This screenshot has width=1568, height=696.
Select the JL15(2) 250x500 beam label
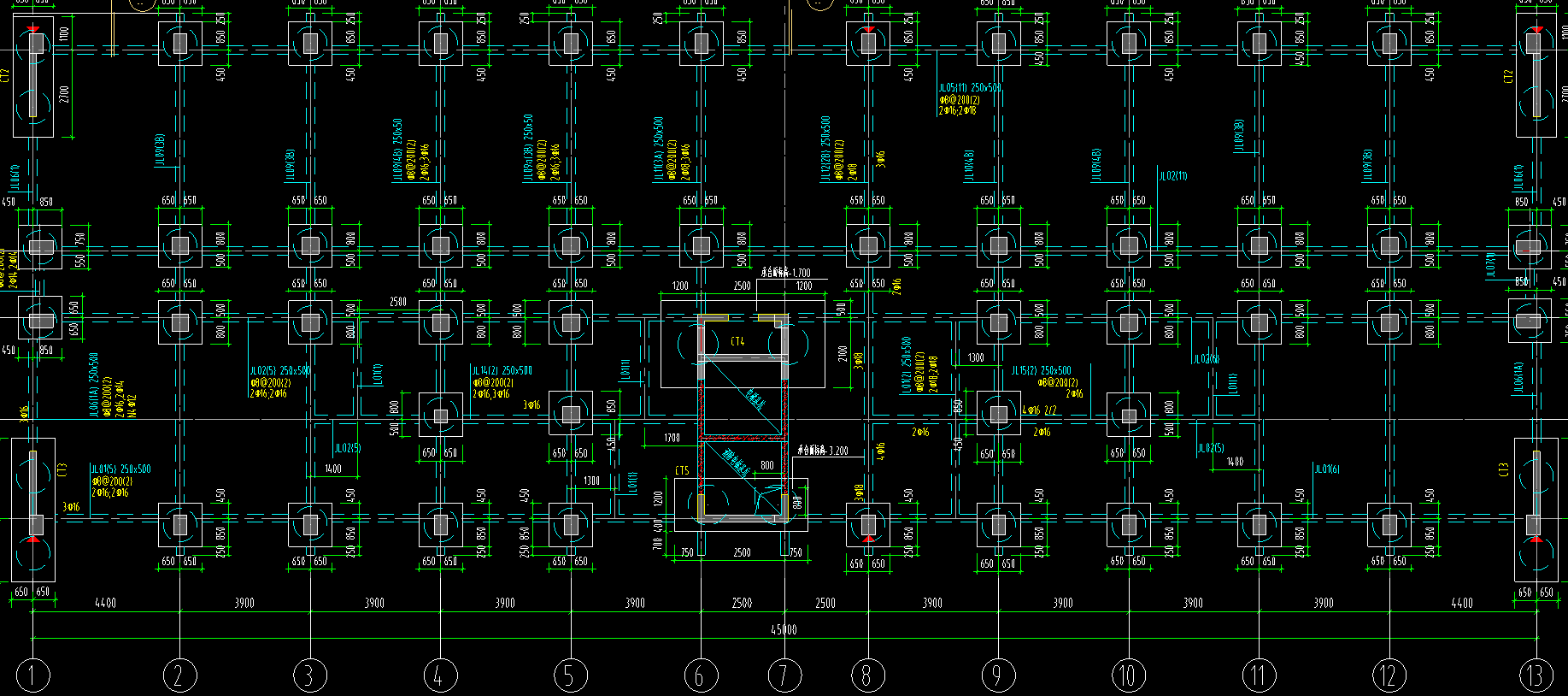point(1042,371)
